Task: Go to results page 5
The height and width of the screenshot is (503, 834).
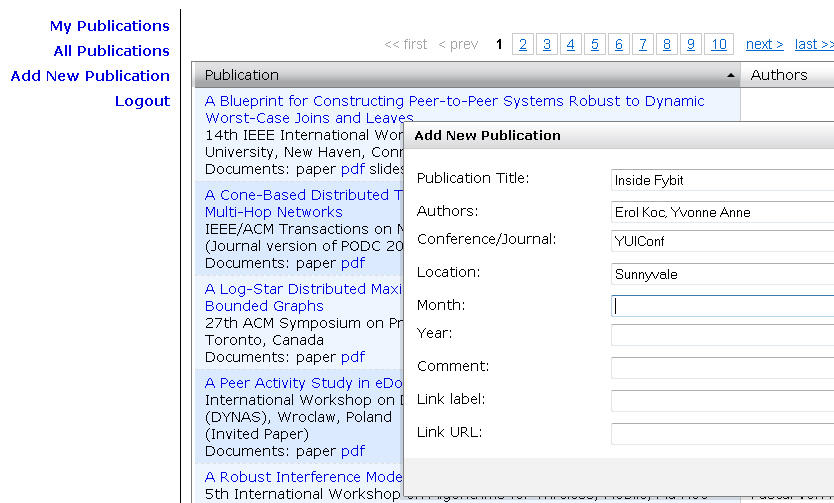Action: pyautogui.click(x=595, y=44)
